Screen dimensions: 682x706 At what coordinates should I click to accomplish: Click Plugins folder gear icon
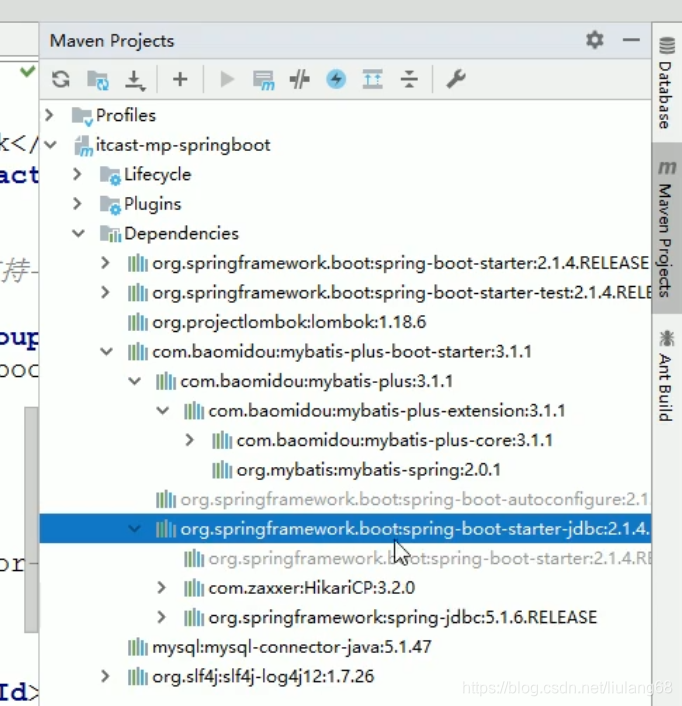(110, 205)
